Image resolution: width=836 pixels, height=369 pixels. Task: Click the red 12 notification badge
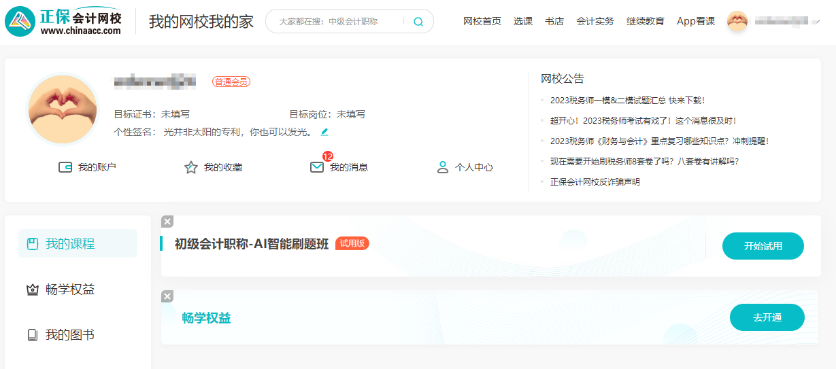(328, 156)
